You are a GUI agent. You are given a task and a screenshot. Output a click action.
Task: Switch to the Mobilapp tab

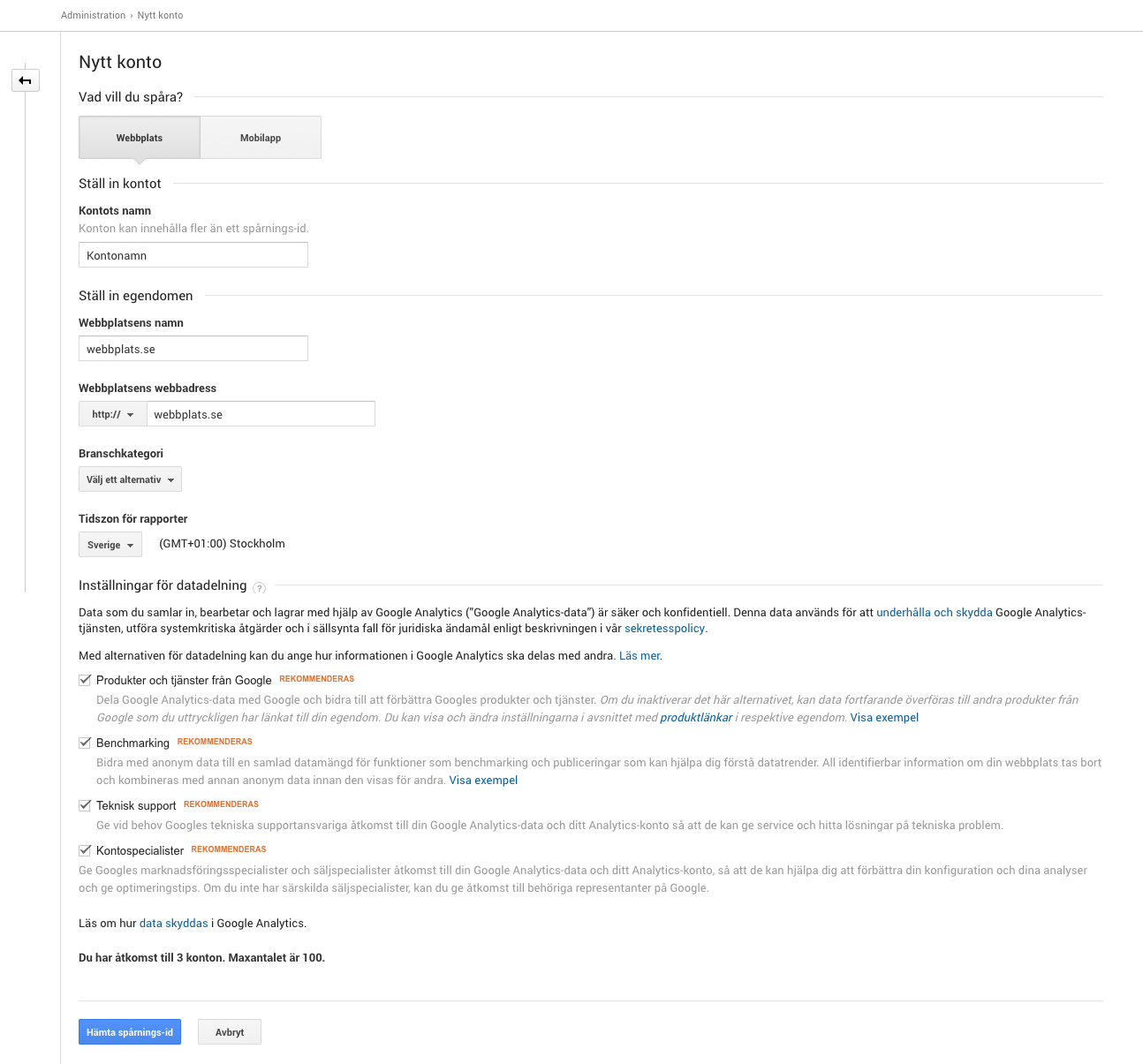coord(261,138)
